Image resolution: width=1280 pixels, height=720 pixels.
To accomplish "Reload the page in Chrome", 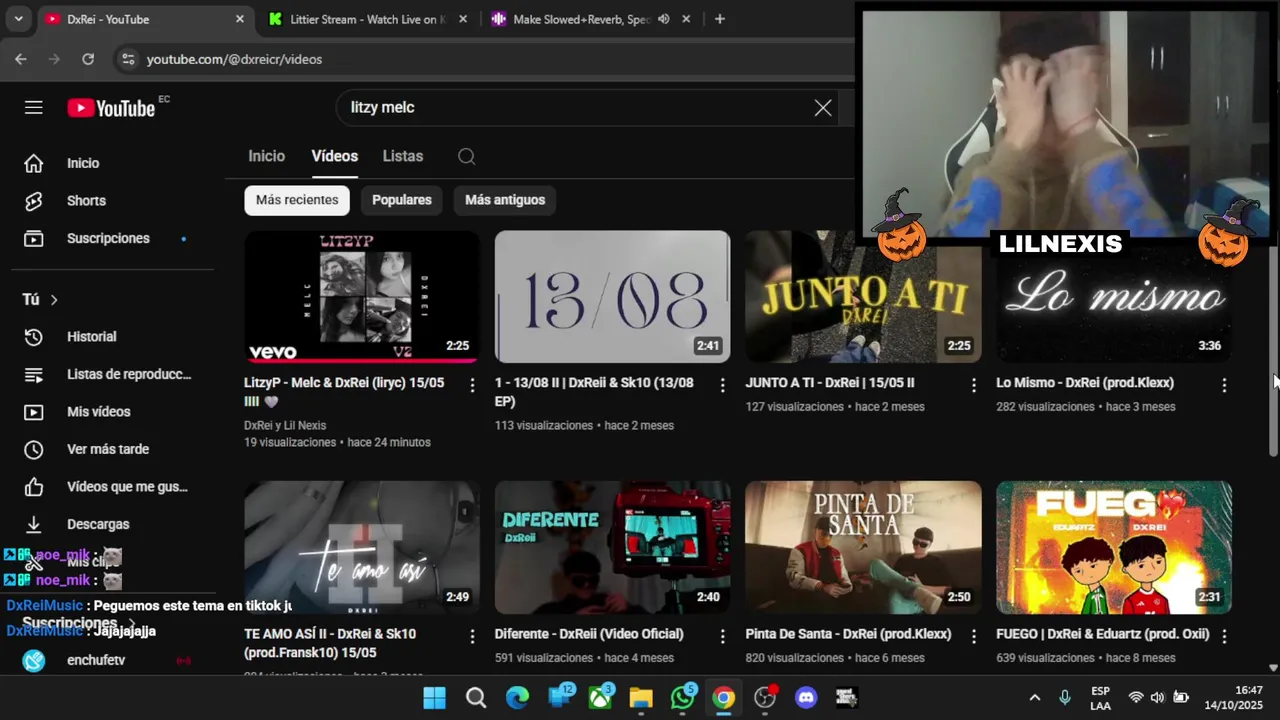I will click(88, 59).
